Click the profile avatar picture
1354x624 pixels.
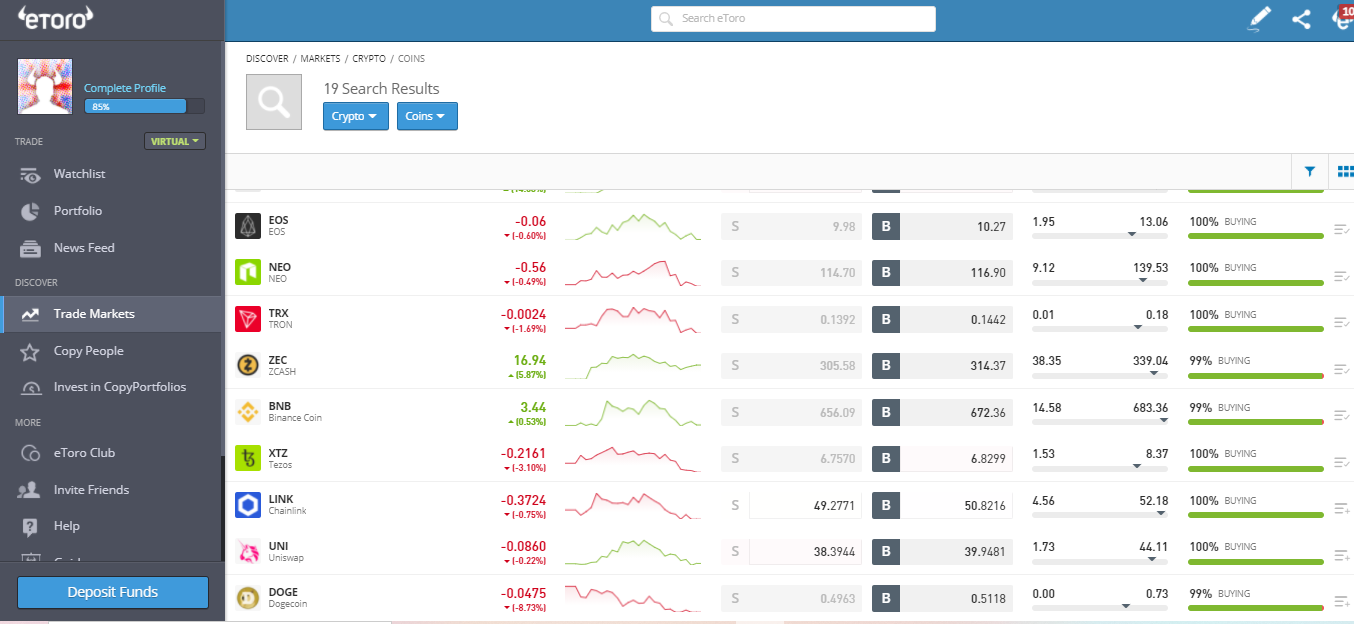[45, 86]
